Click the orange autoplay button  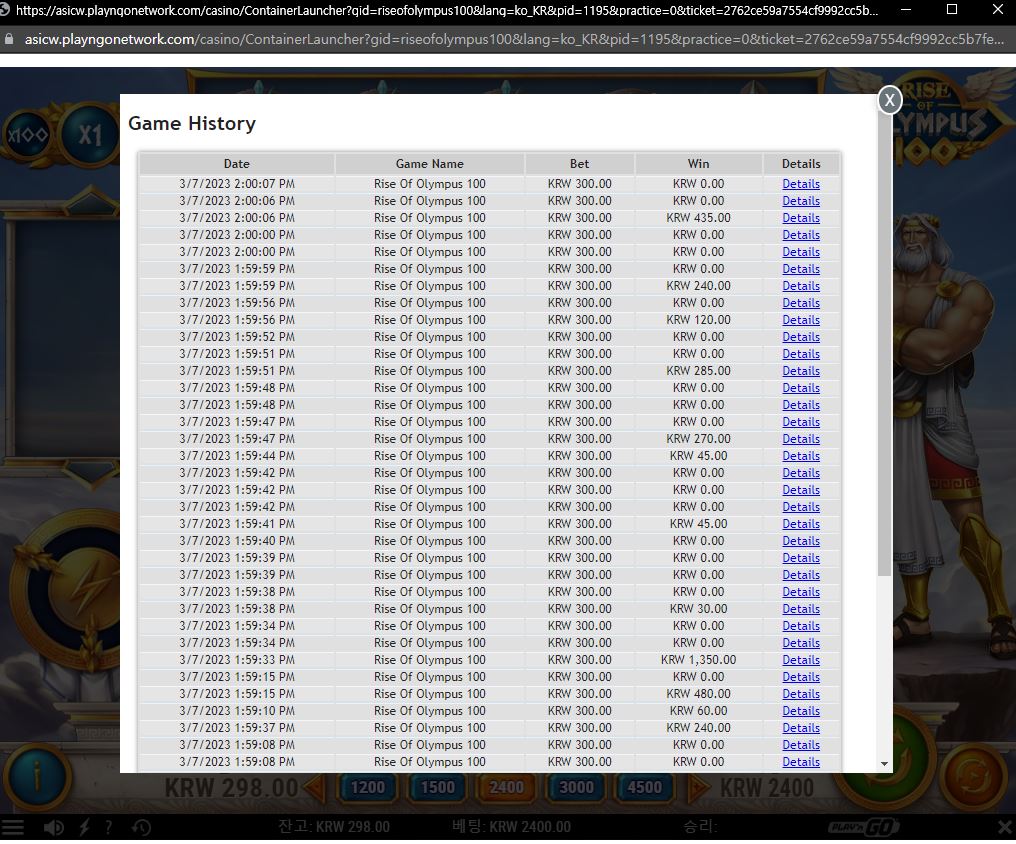(973, 777)
